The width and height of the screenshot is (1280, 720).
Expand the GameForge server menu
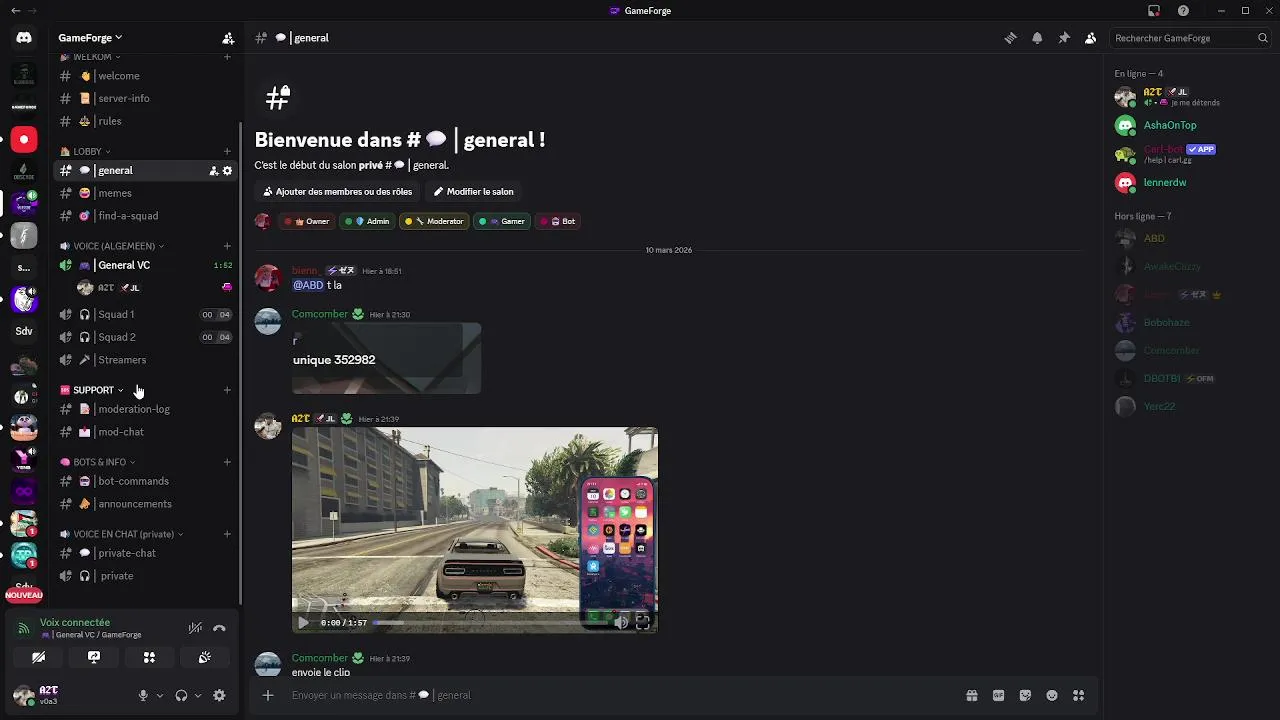click(x=90, y=38)
